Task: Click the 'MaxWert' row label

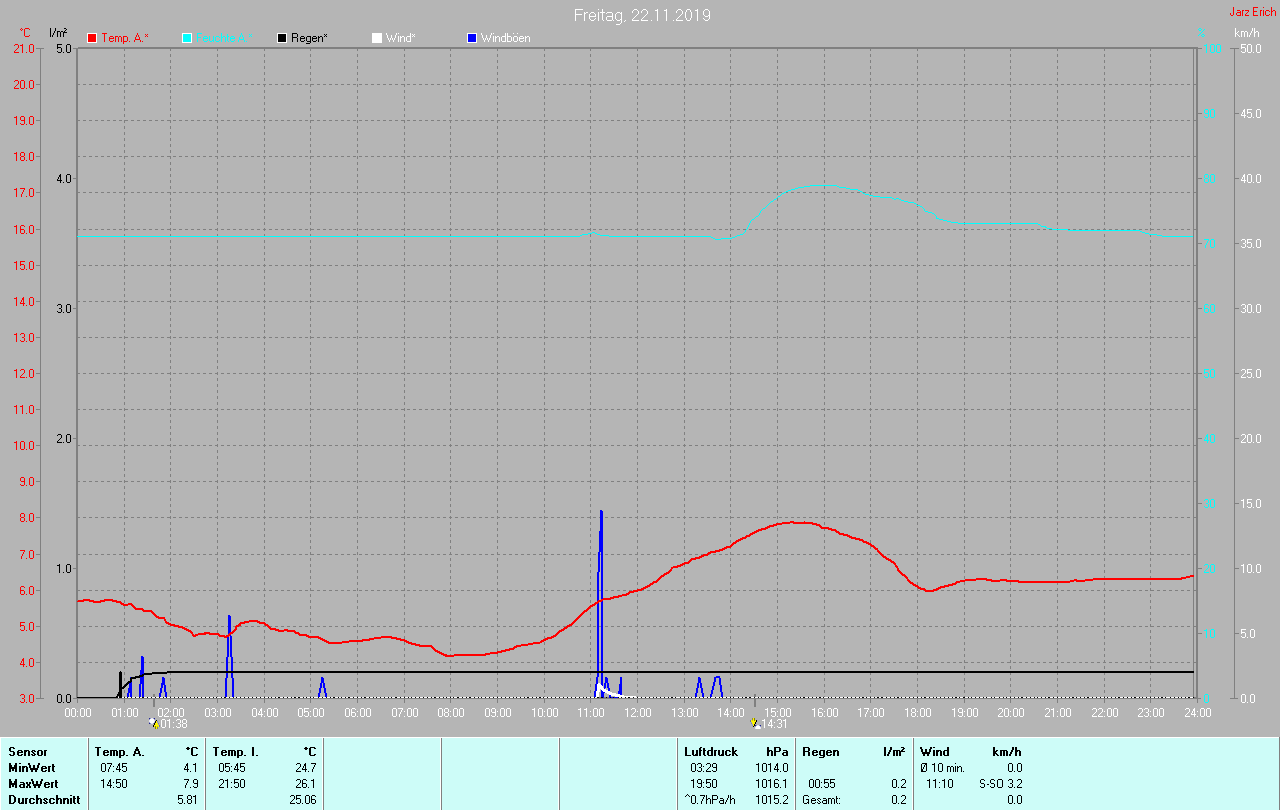Action: tap(33, 784)
